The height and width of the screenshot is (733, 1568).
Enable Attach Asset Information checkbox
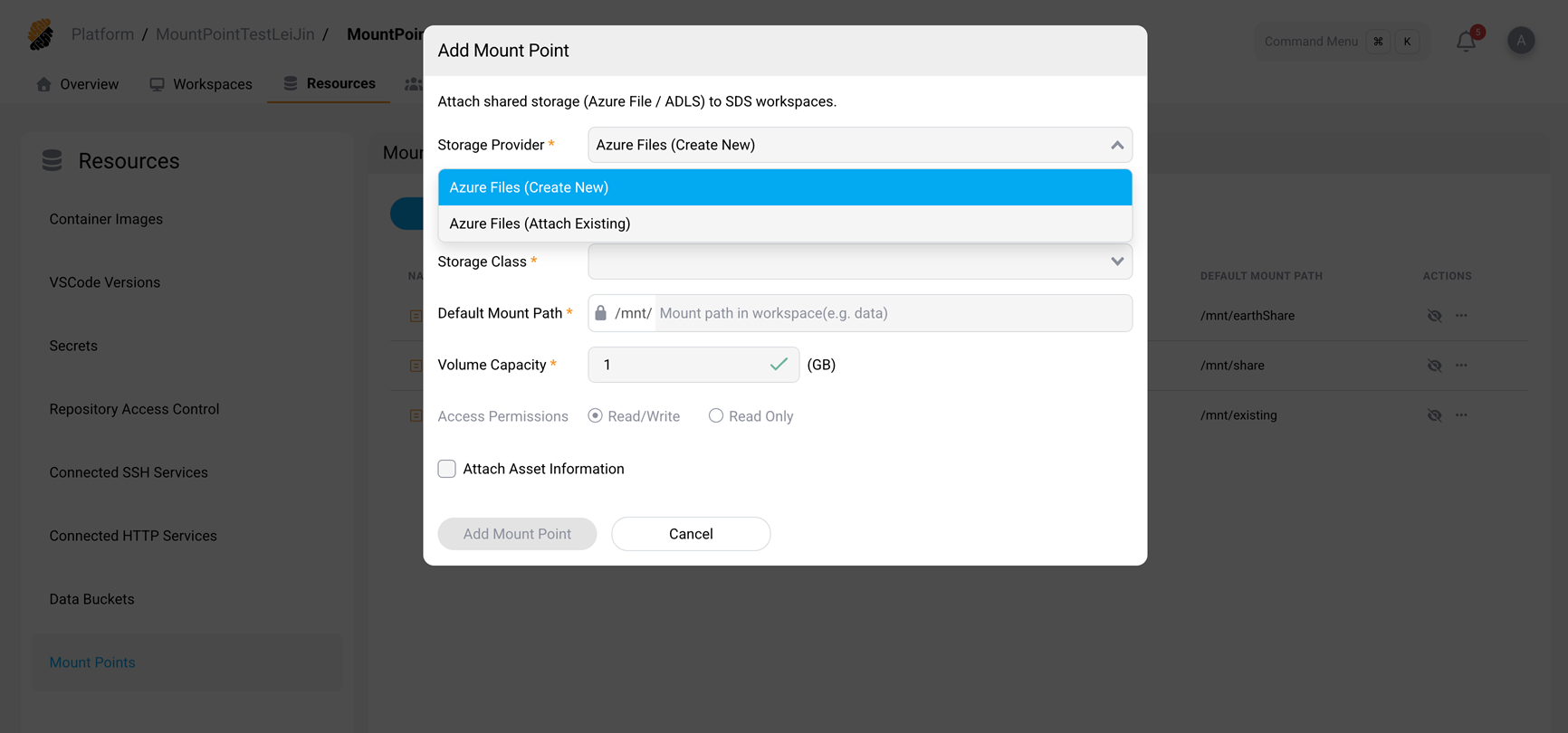coord(447,469)
